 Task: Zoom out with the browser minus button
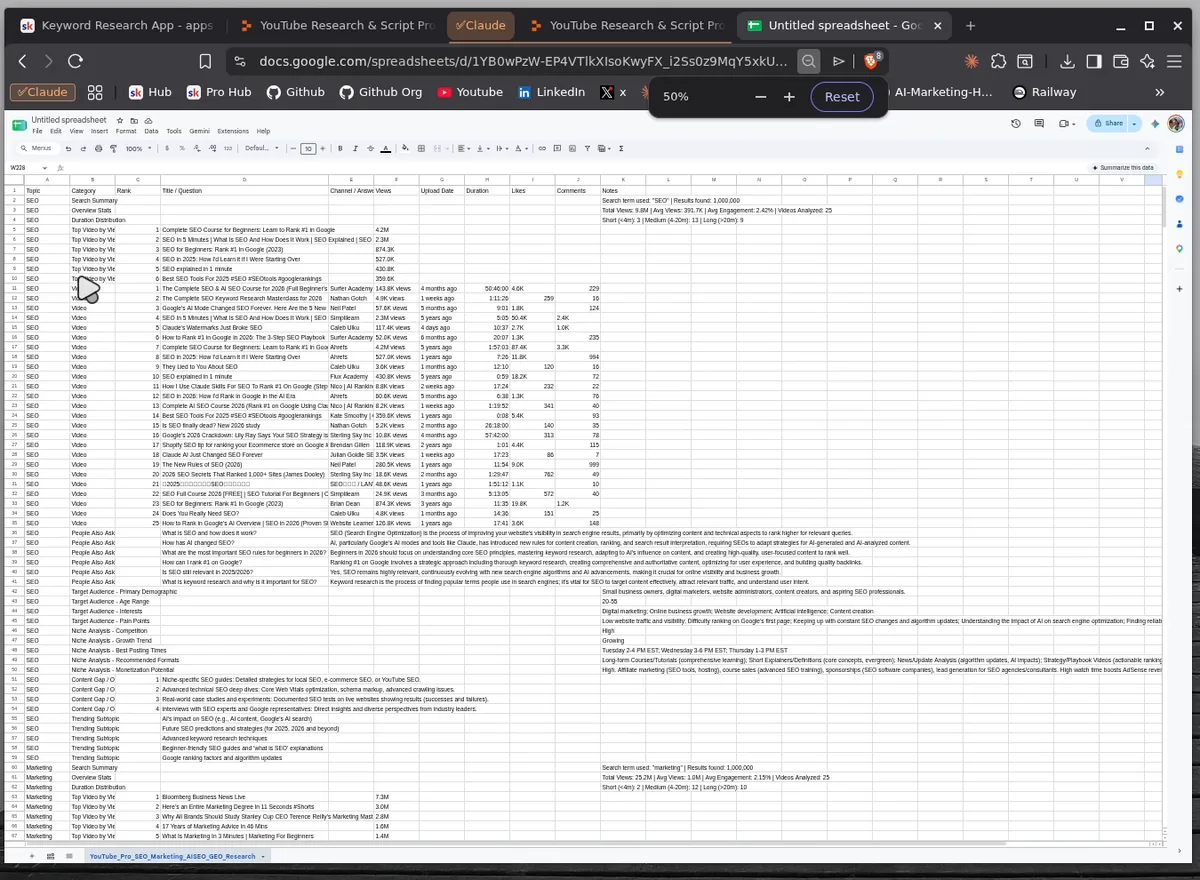[760, 97]
